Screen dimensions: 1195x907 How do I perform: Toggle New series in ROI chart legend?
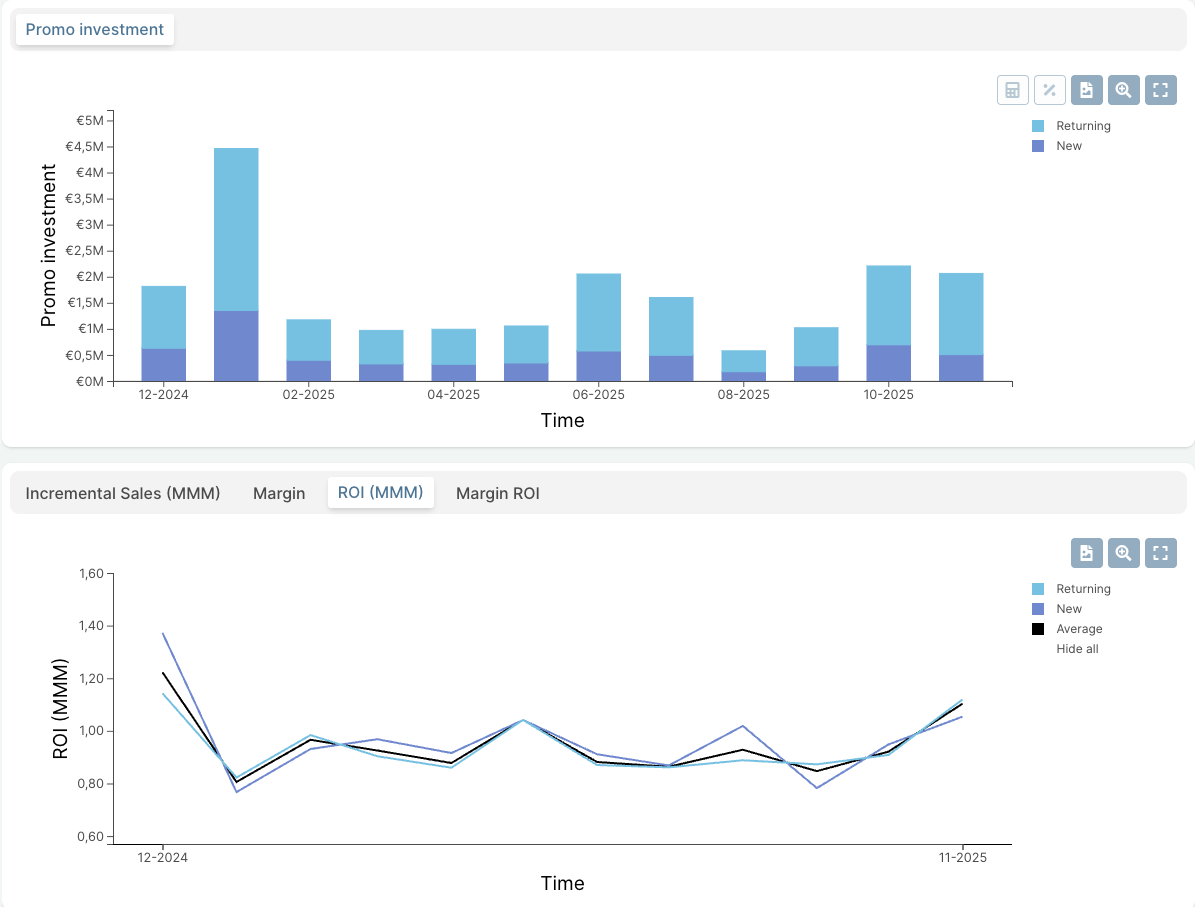(1069, 609)
